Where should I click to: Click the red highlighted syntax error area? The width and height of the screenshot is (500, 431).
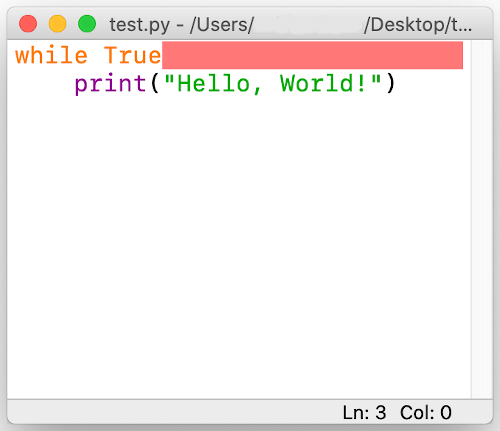click(312, 55)
